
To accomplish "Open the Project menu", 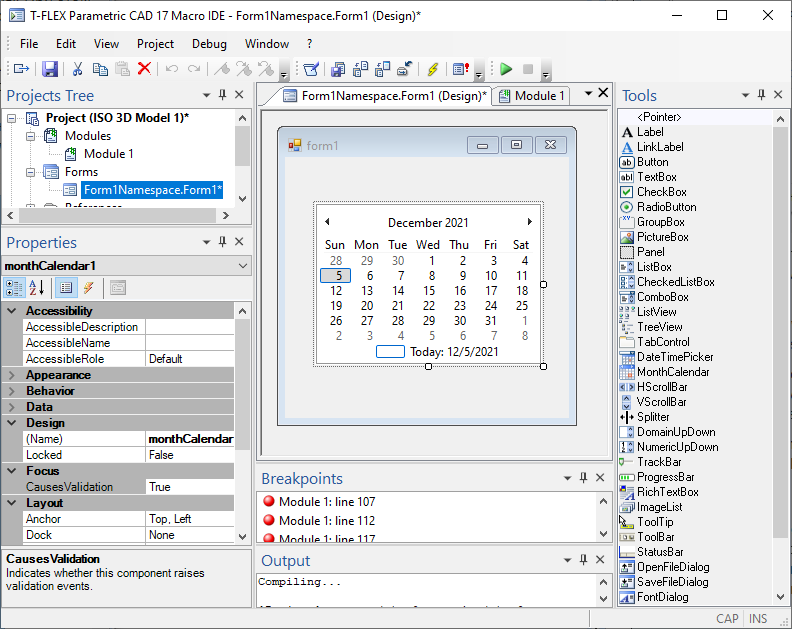I will (x=155, y=44).
